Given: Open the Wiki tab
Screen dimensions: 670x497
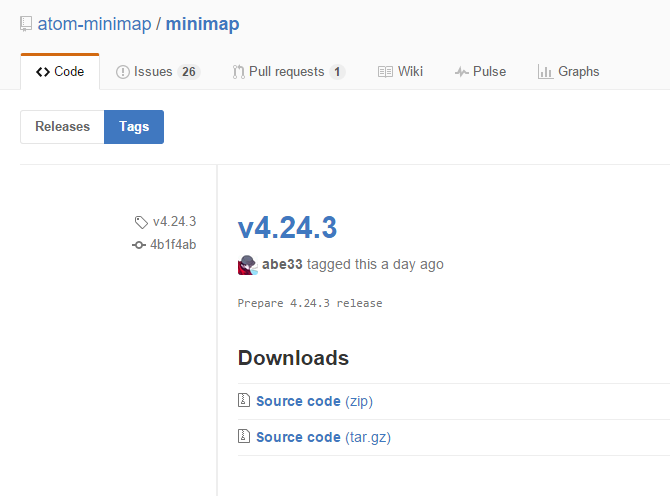Looking at the screenshot, I should pyautogui.click(x=400, y=71).
